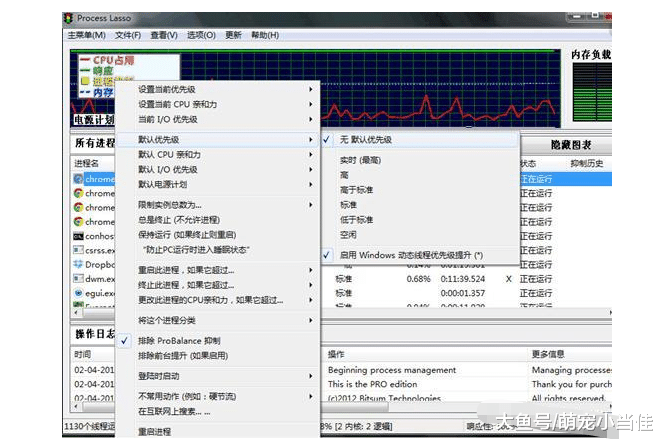Open 更改此进程的CPU亲和力 entry
This screenshot has width=663, height=444.
tap(218, 300)
